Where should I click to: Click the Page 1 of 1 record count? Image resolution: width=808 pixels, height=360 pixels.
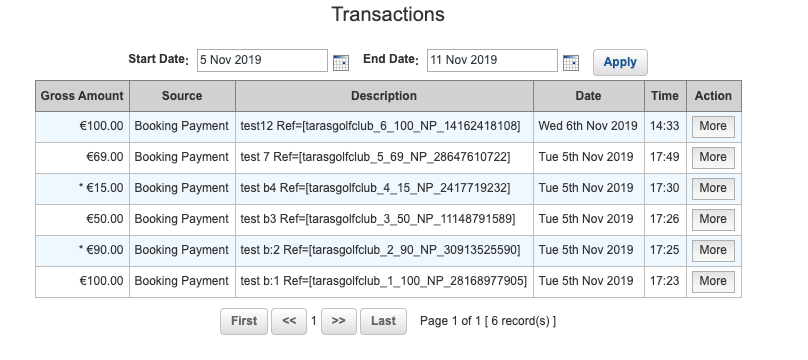click(x=487, y=321)
